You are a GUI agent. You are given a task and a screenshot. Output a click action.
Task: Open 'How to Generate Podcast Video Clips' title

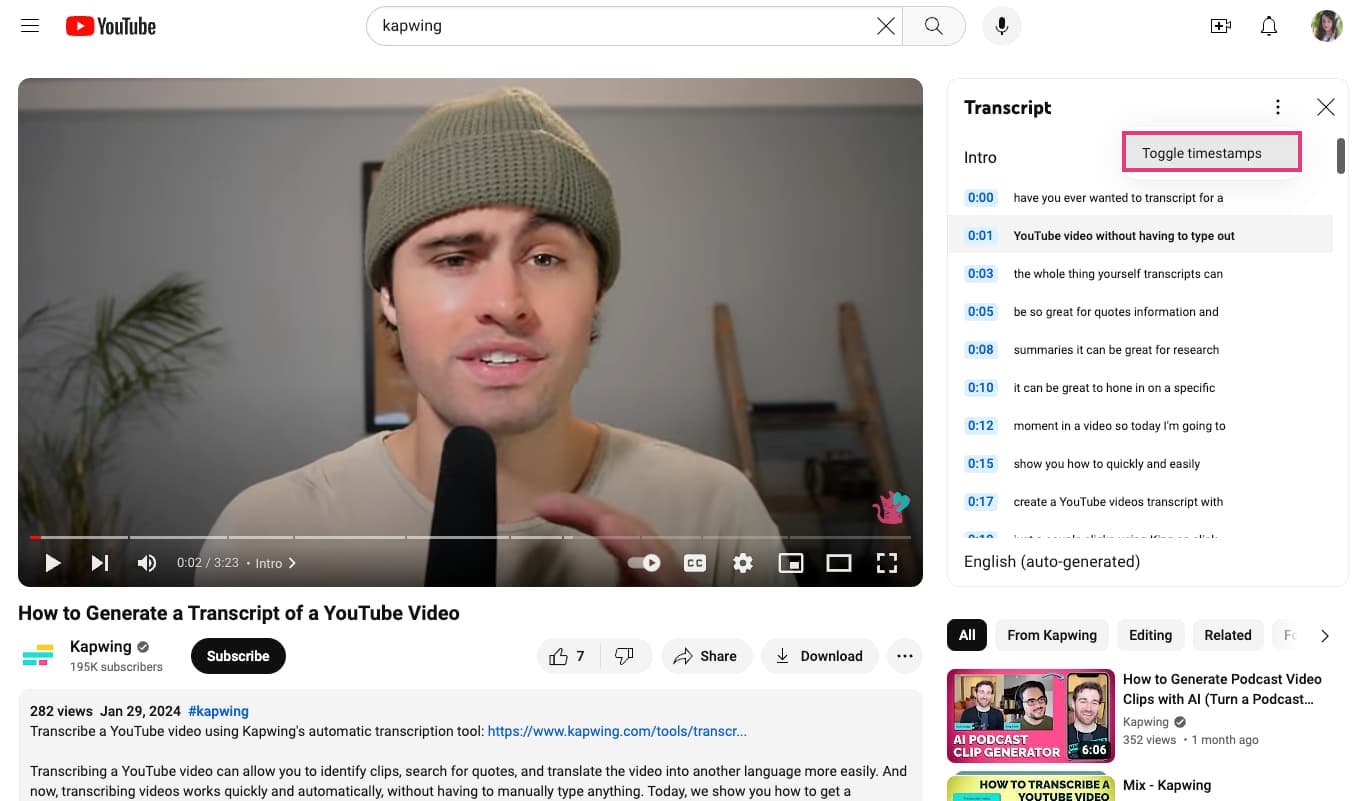(1222, 689)
